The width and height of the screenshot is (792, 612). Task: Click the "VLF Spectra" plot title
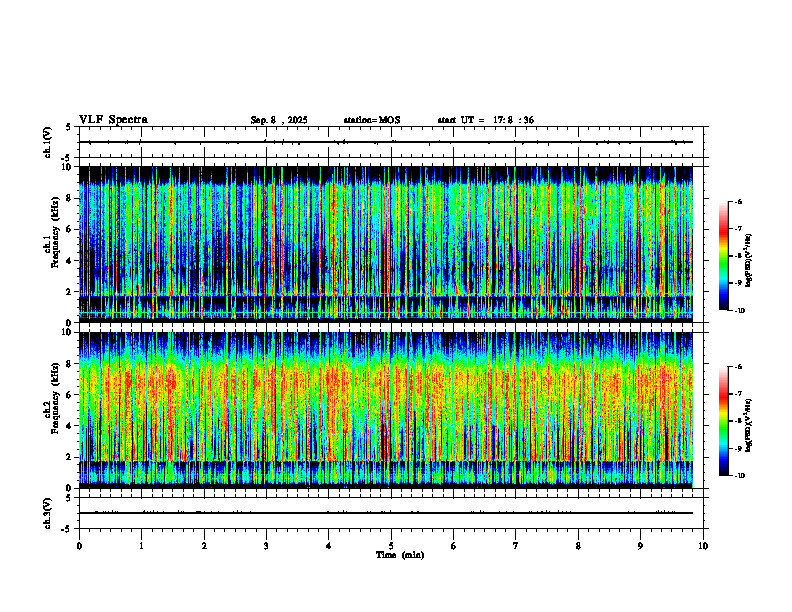(113, 120)
